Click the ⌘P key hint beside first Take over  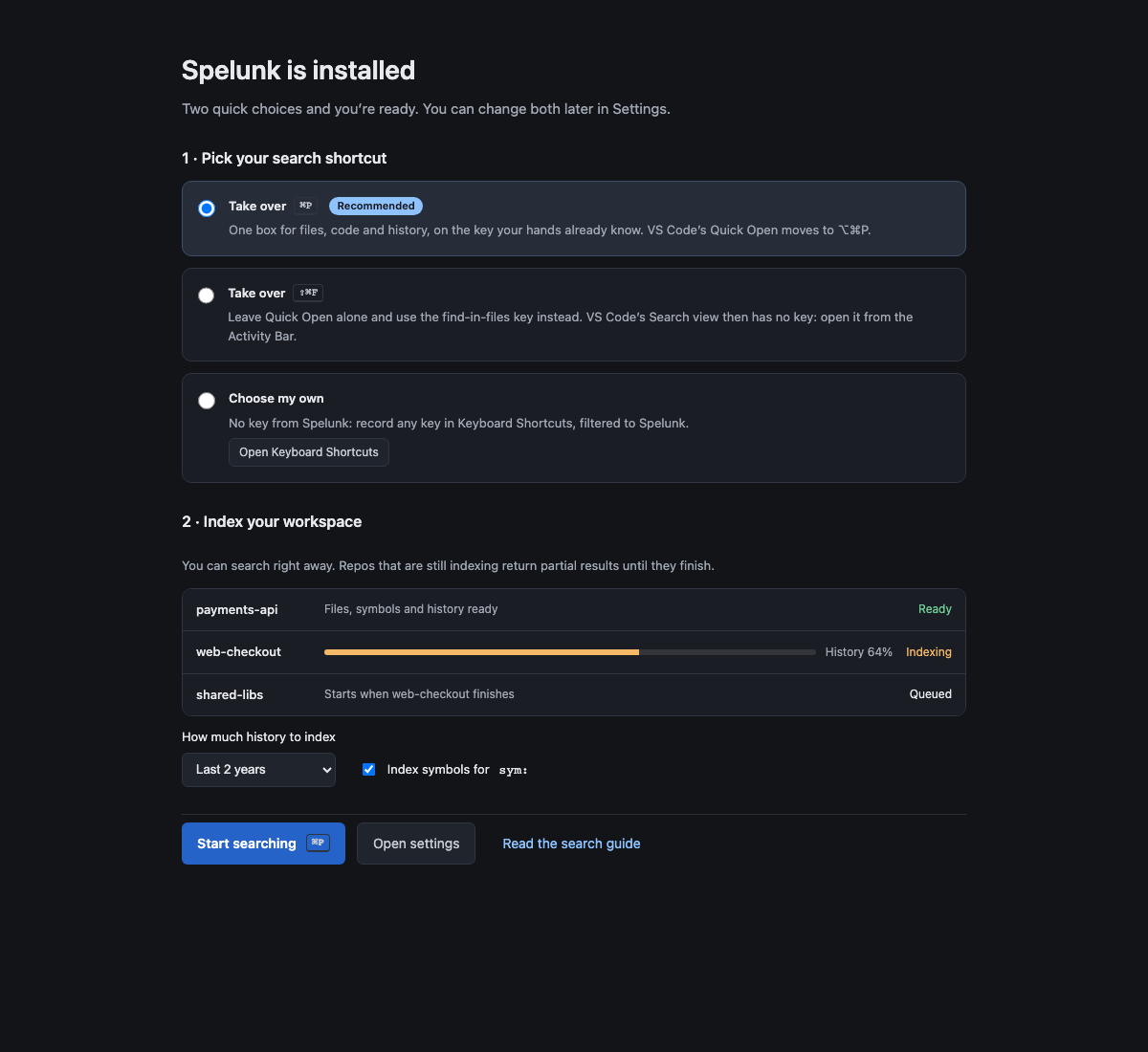[x=306, y=206]
